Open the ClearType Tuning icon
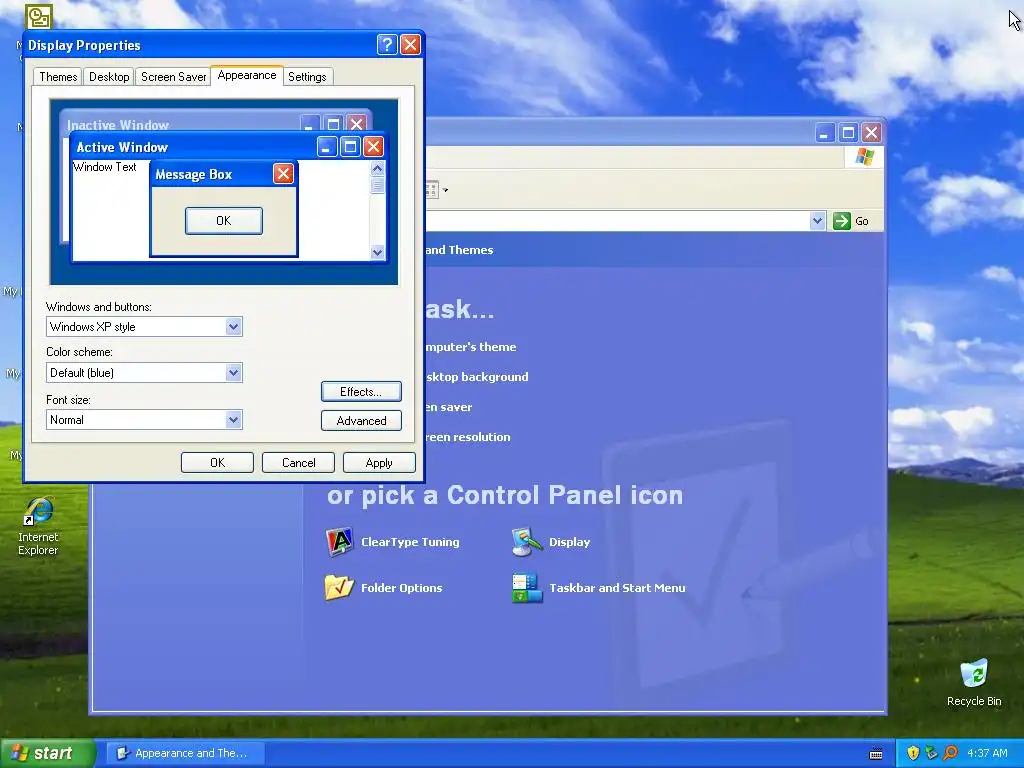Viewport: 1024px width, 768px height. (x=339, y=542)
